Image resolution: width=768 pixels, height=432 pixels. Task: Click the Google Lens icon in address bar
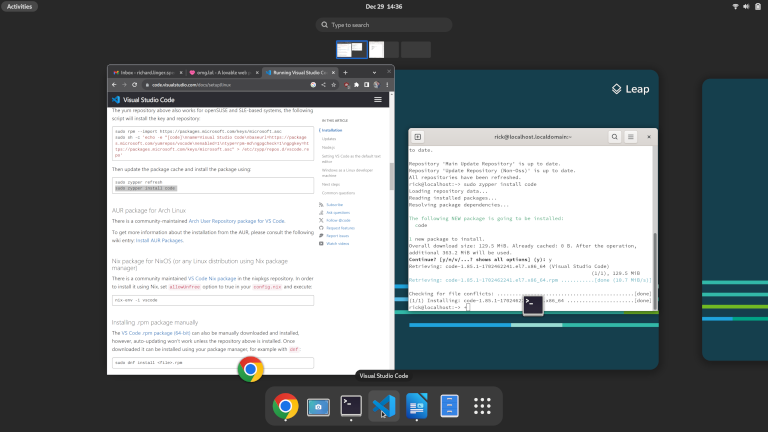point(313,85)
